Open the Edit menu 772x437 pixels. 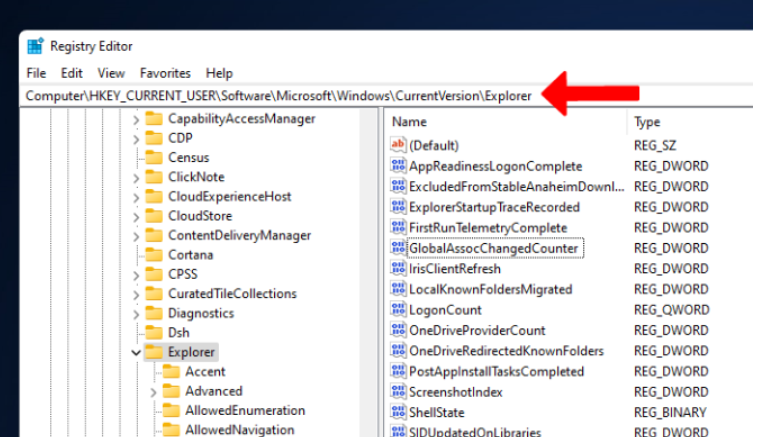[71, 73]
